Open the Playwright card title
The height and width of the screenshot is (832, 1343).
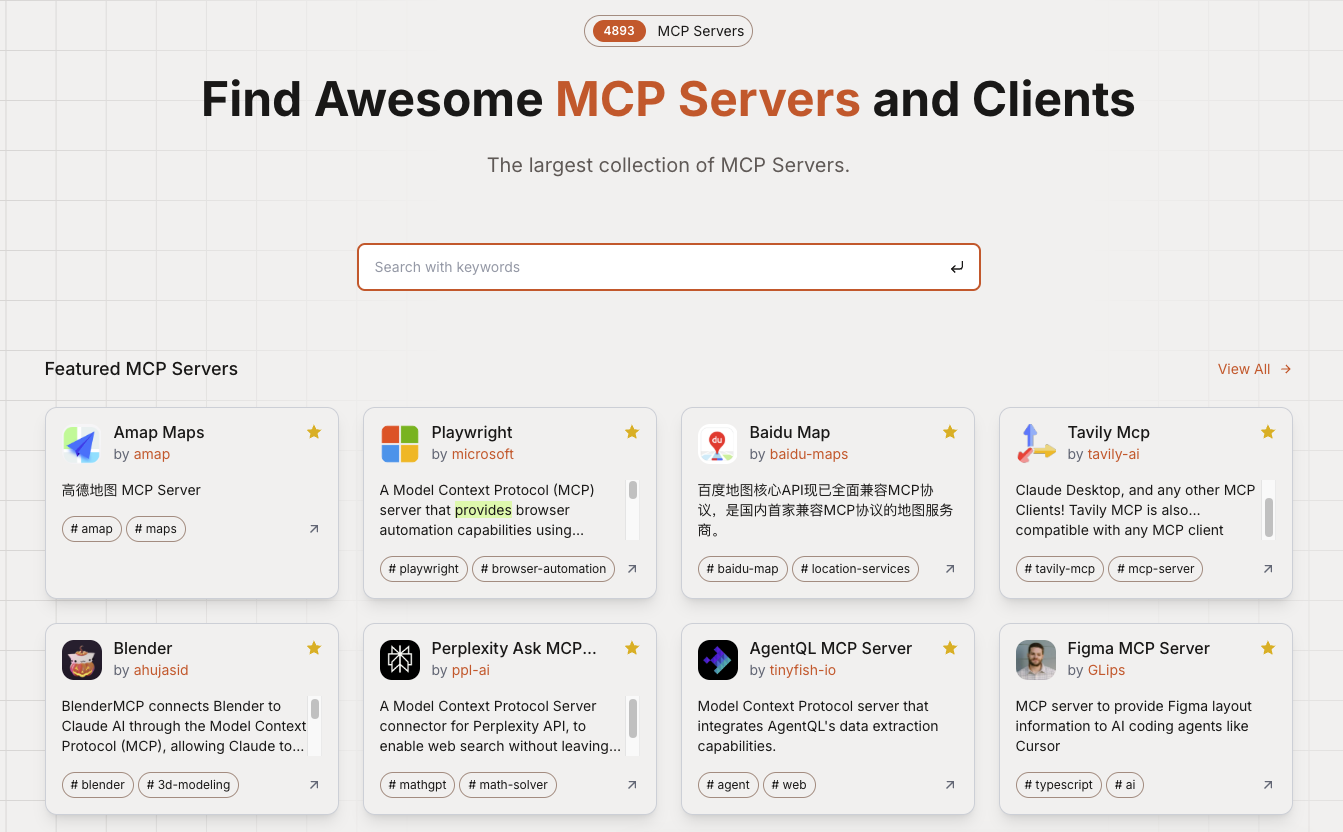pyautogui.click(x=472, y=432)
